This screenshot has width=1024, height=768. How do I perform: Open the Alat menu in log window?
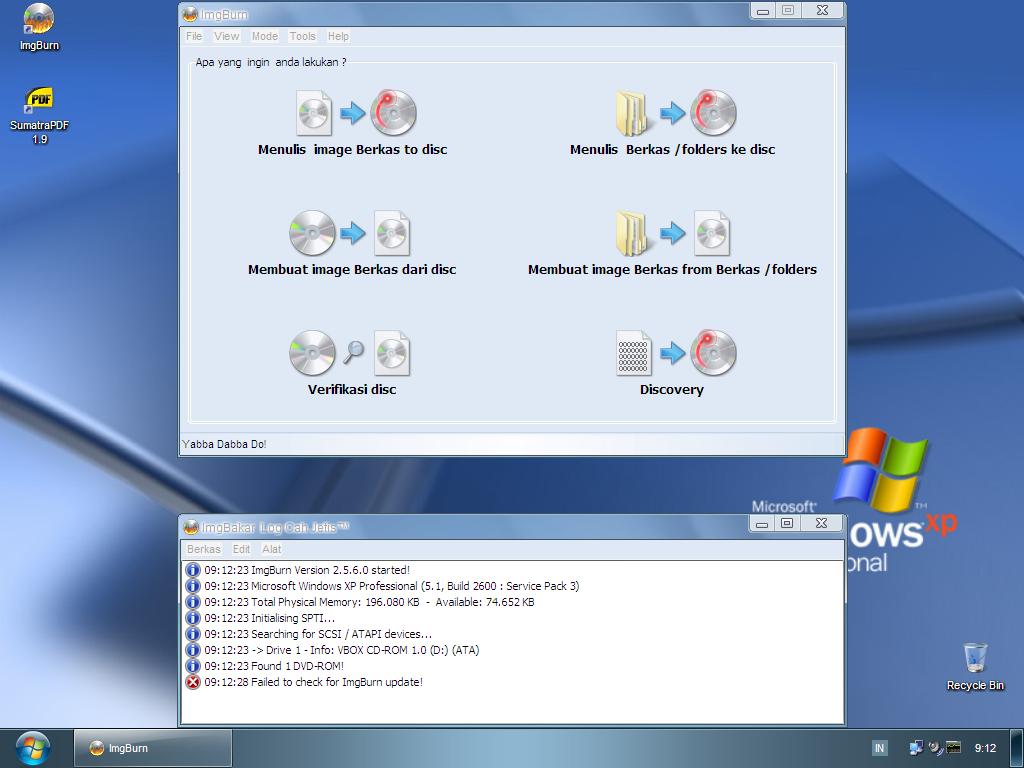click(x=272, y=549)
